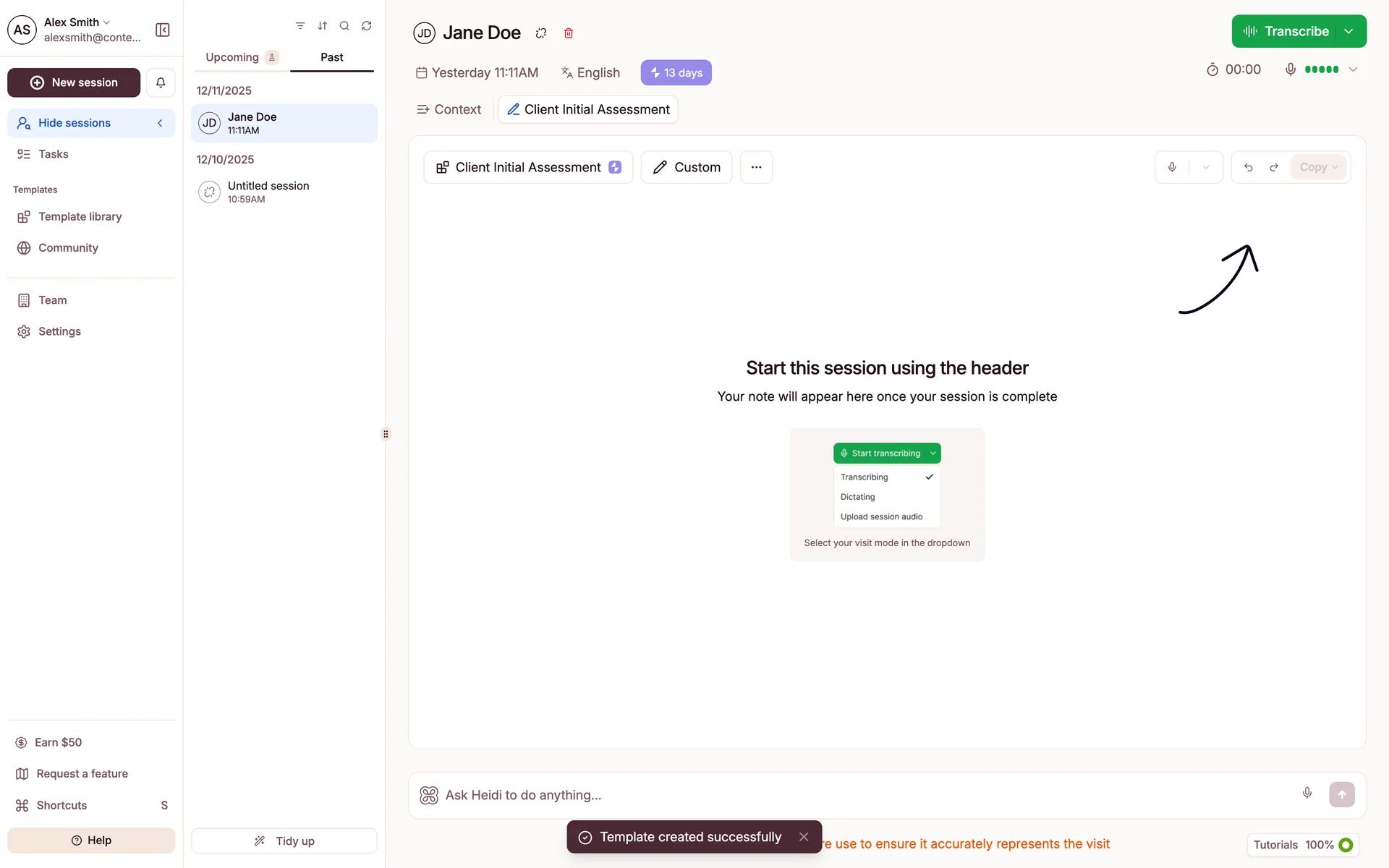
Task: Click the filter sessions icon
Action: point(300,26)
